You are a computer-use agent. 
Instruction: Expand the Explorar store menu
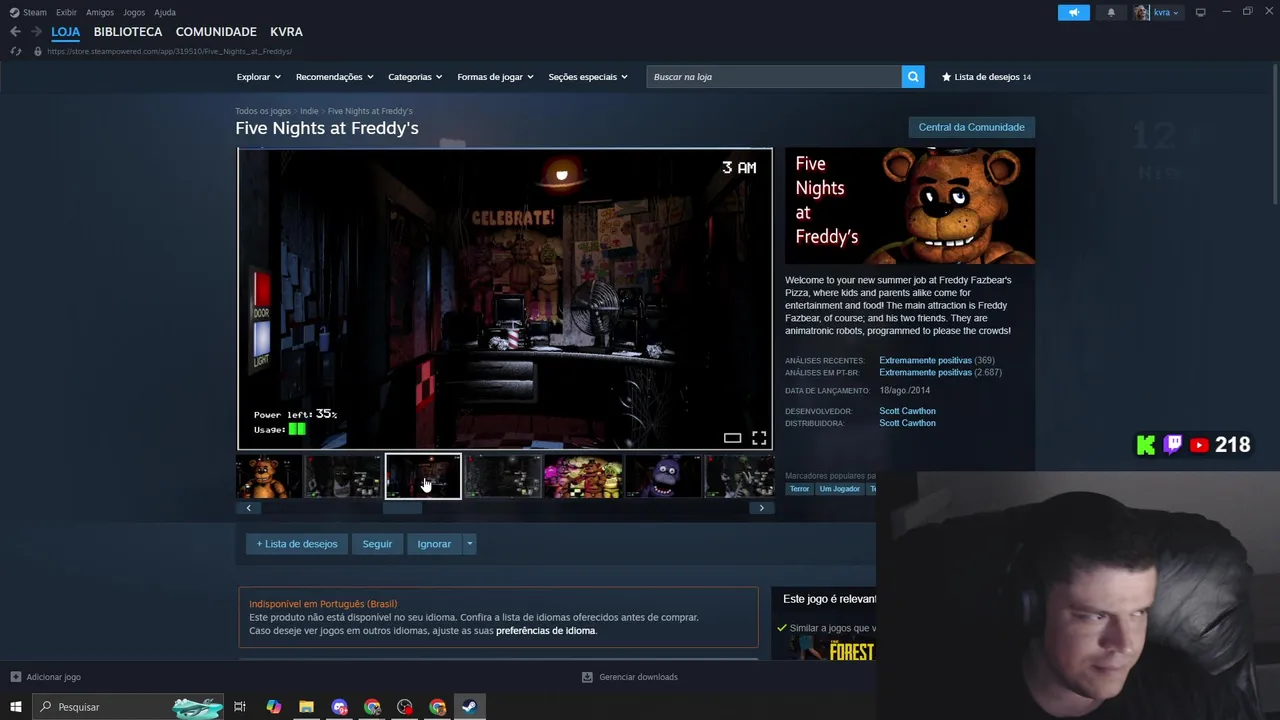click(x=258, y=77)
